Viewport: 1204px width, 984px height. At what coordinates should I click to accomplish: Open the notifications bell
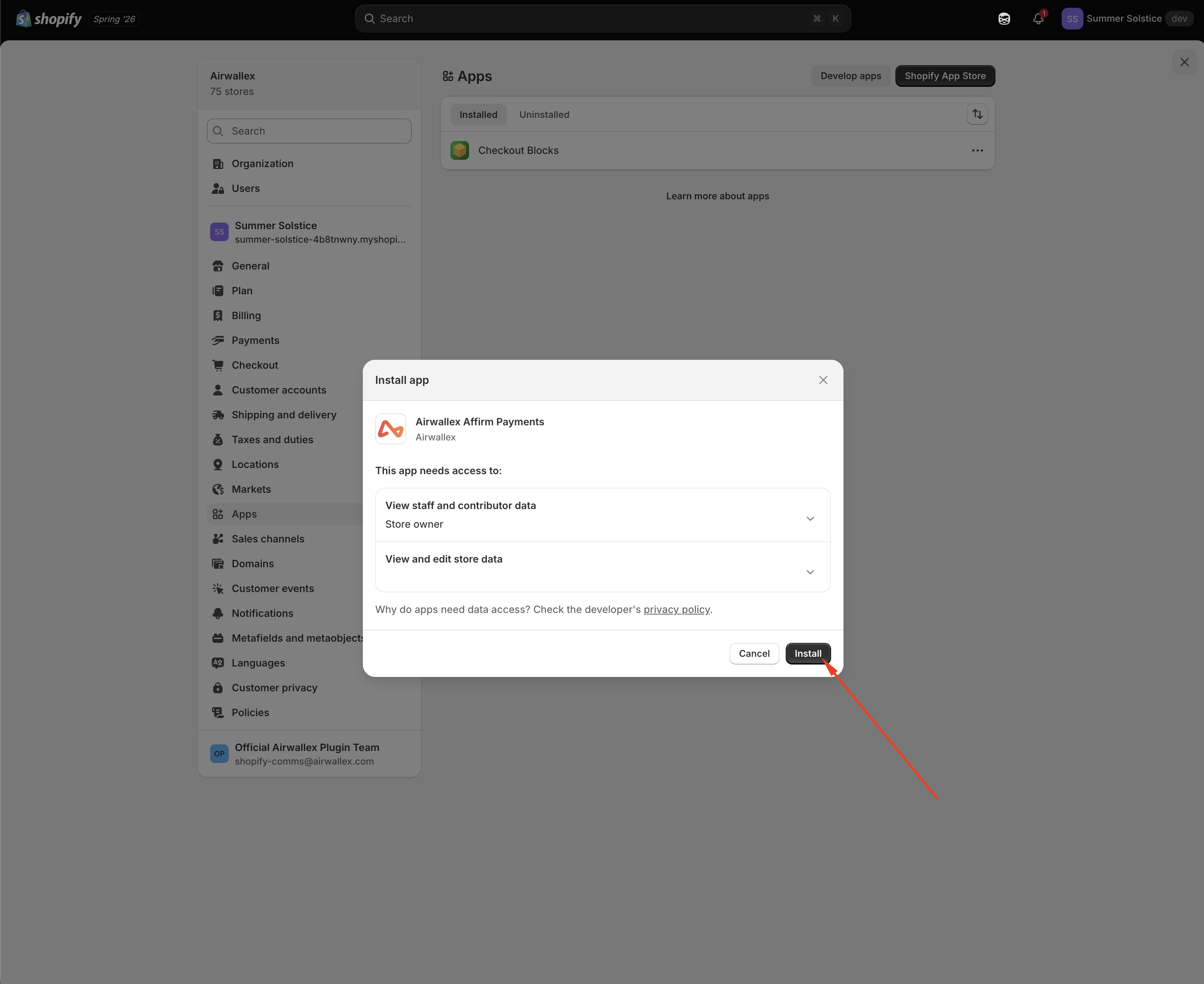[x=1038, y=19]
